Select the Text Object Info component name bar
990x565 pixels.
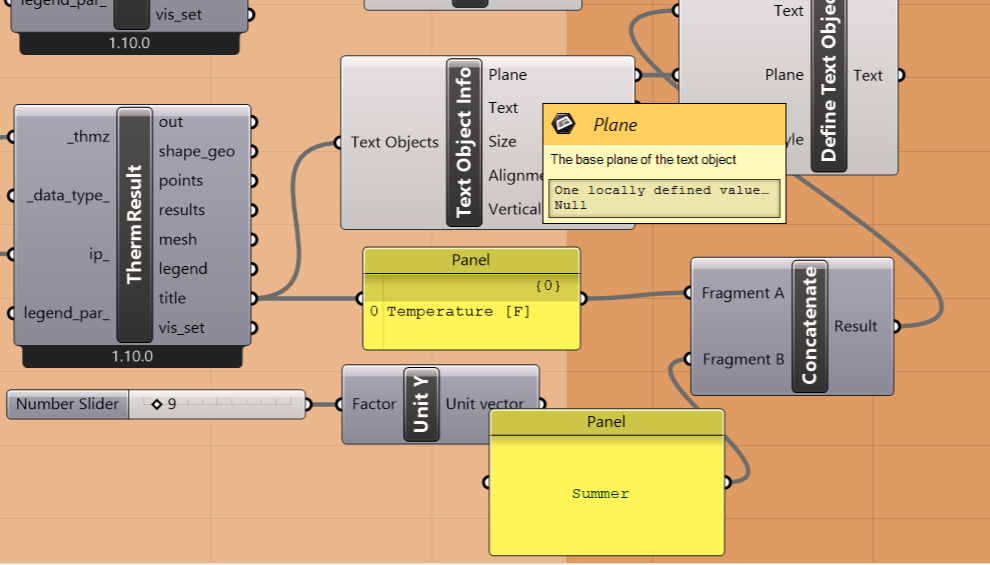coord(464,142)
